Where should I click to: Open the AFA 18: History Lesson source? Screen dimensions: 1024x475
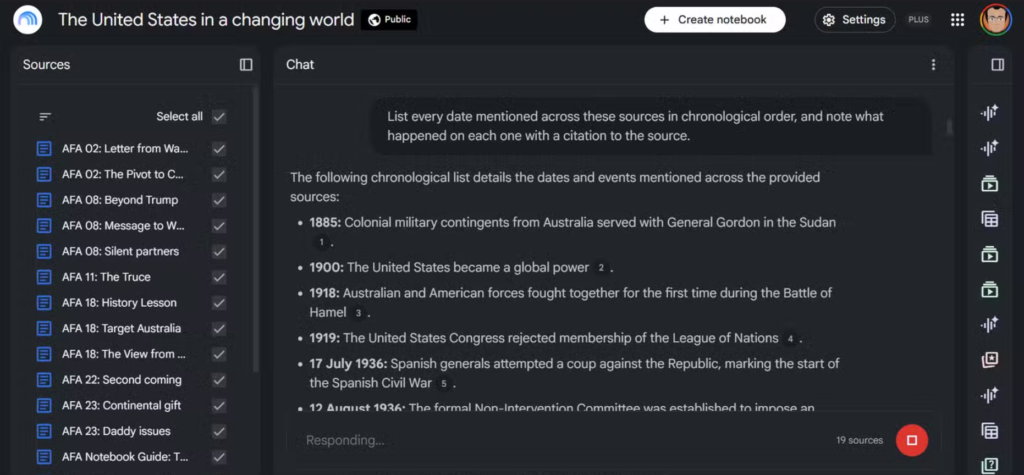119,303
